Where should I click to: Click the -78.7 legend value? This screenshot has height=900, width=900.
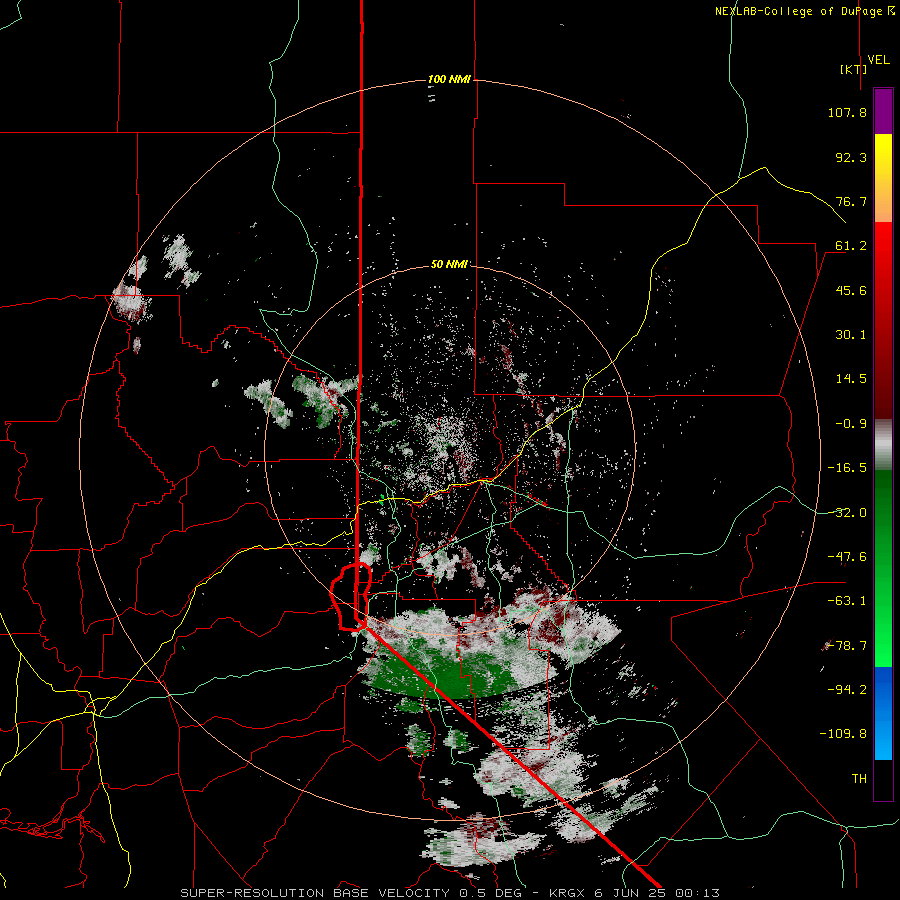coord(847,646)
